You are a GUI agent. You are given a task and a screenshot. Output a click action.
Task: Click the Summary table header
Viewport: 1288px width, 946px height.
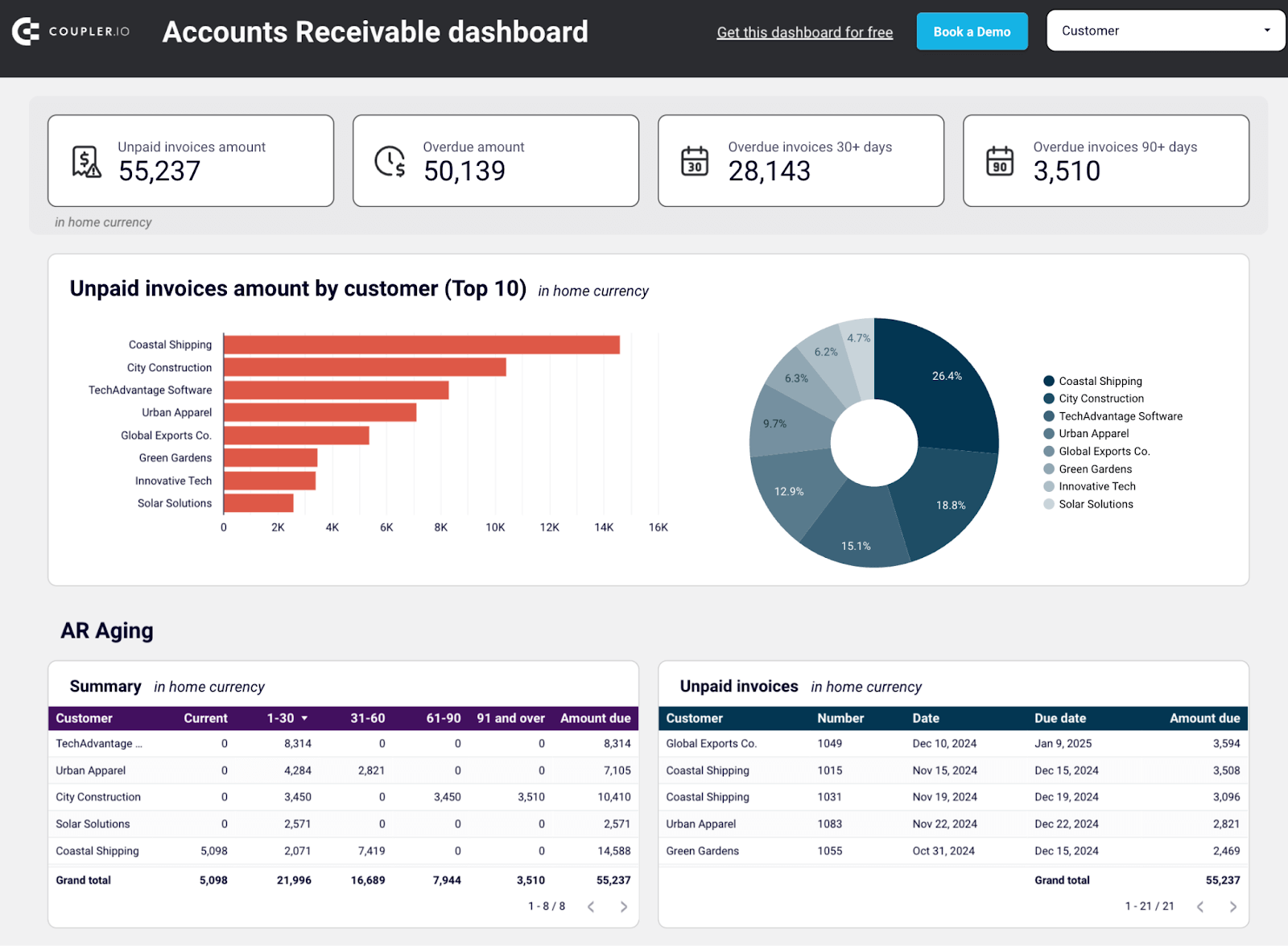[x=105, y=686]
